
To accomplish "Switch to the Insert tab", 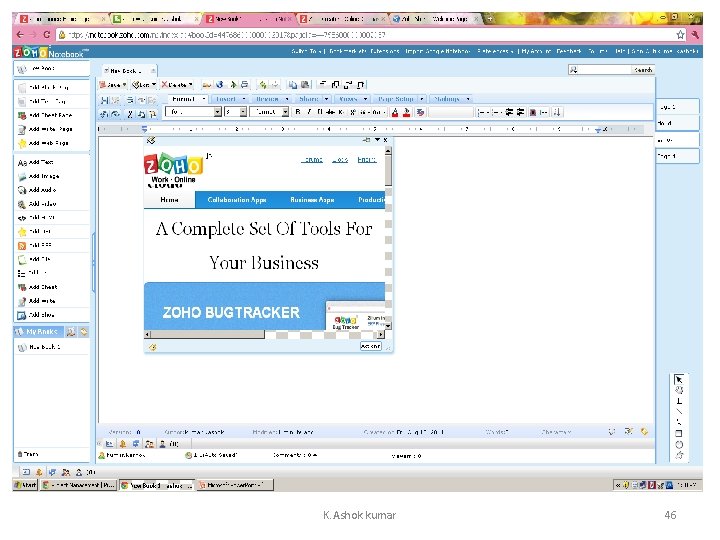I will point(225,99).
